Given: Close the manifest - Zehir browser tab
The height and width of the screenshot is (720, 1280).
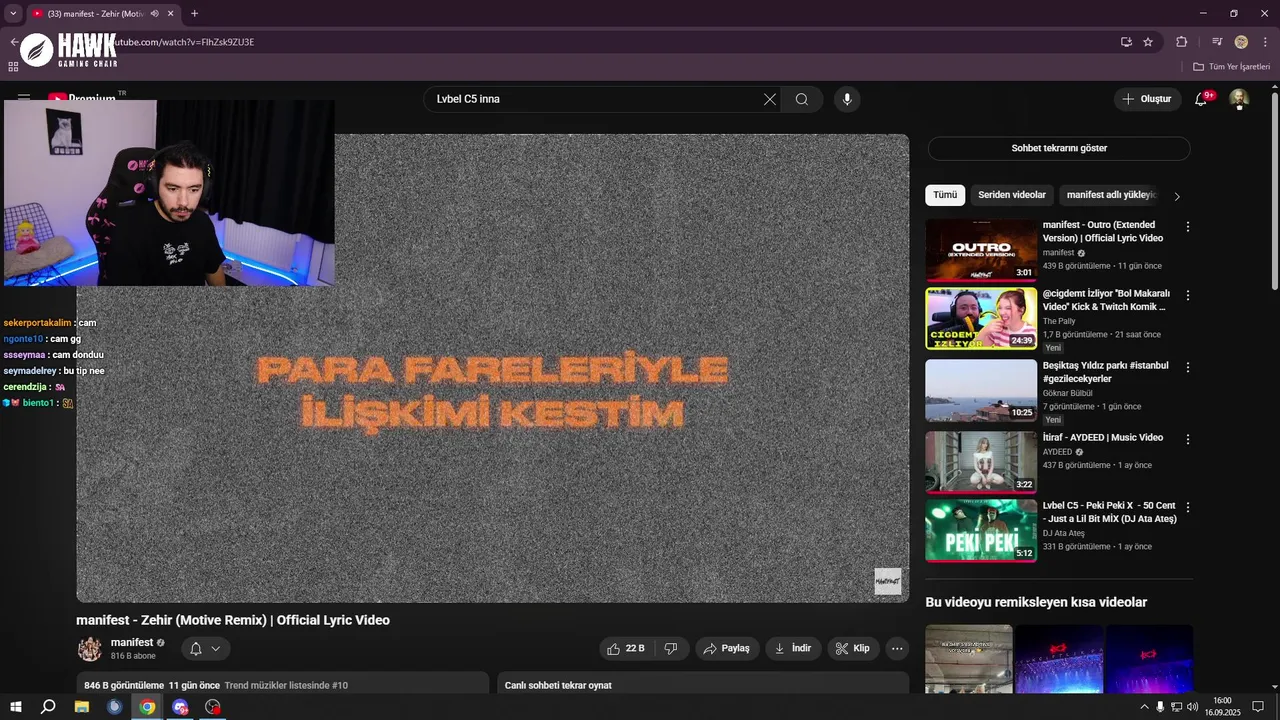Looking at the screenshot, I should 171,14.
